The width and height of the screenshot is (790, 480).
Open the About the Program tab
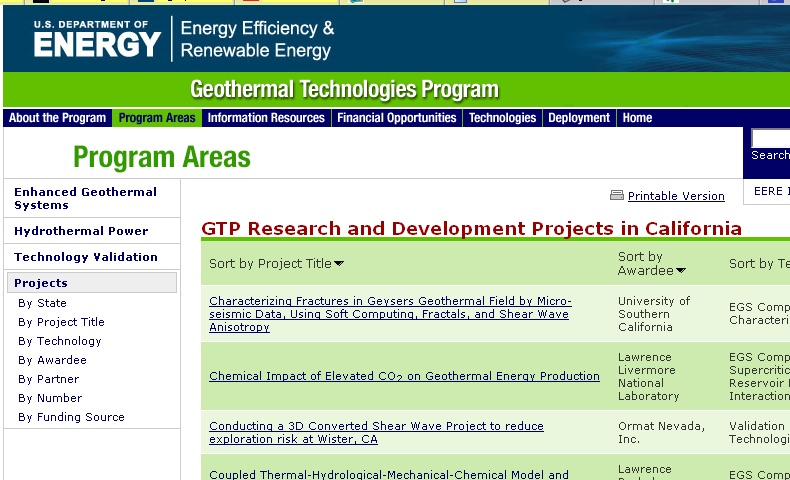point(57,118)
